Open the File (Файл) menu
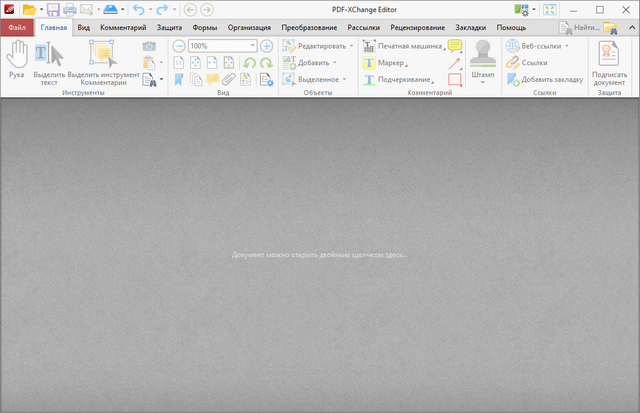Screen dimensions: 640x413 coord(17,27)
